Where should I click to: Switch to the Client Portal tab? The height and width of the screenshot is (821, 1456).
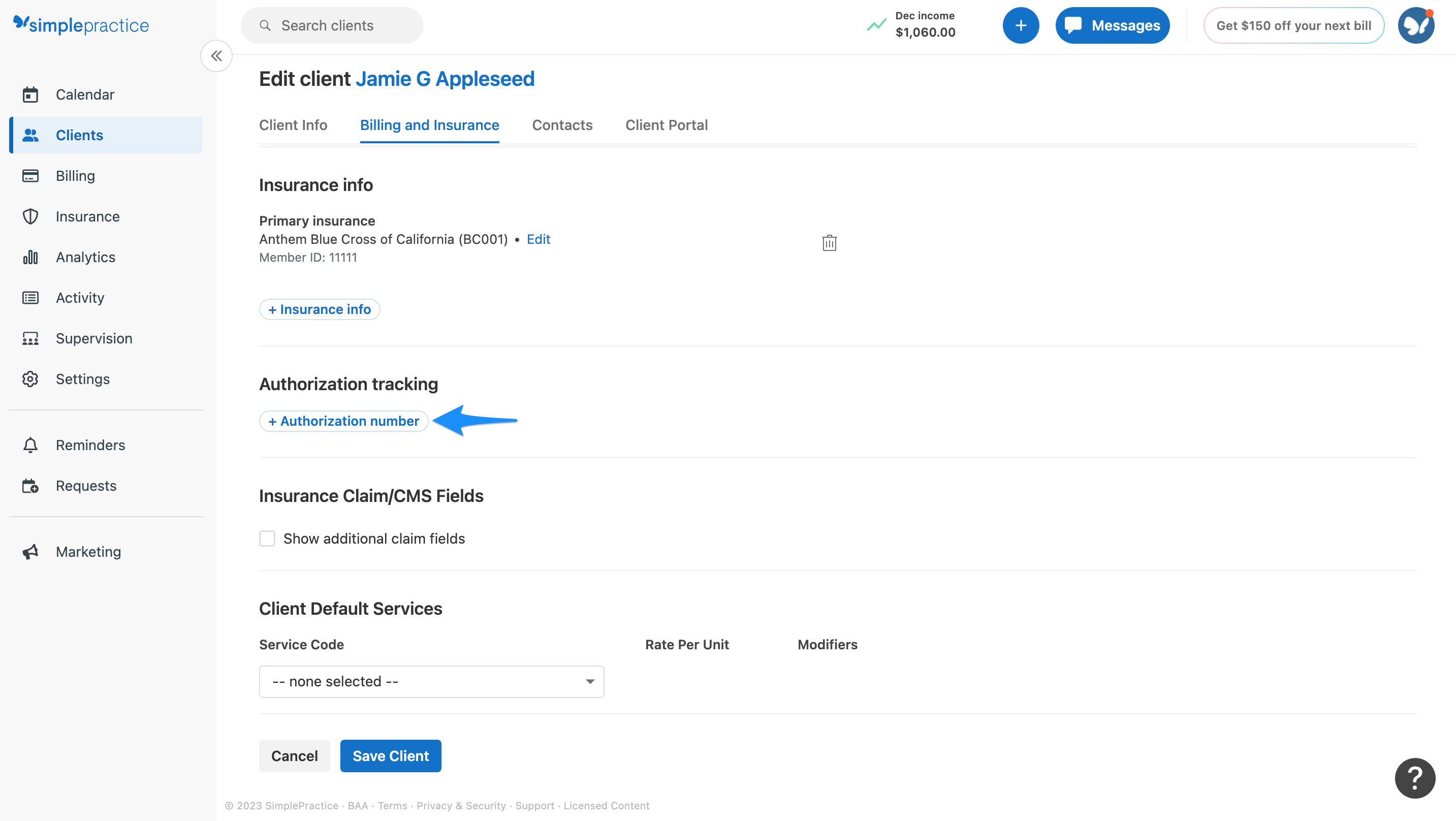667,125
